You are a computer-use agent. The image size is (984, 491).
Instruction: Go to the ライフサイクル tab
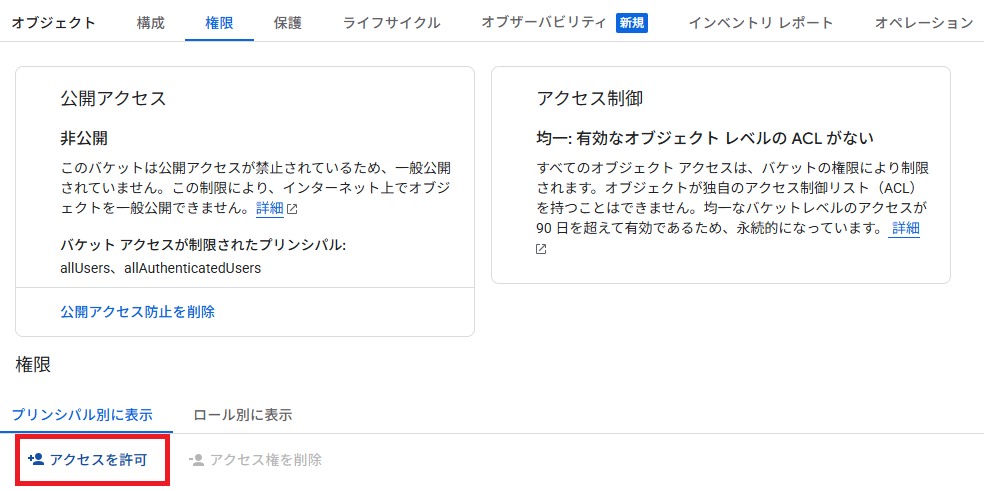[392, 23]
